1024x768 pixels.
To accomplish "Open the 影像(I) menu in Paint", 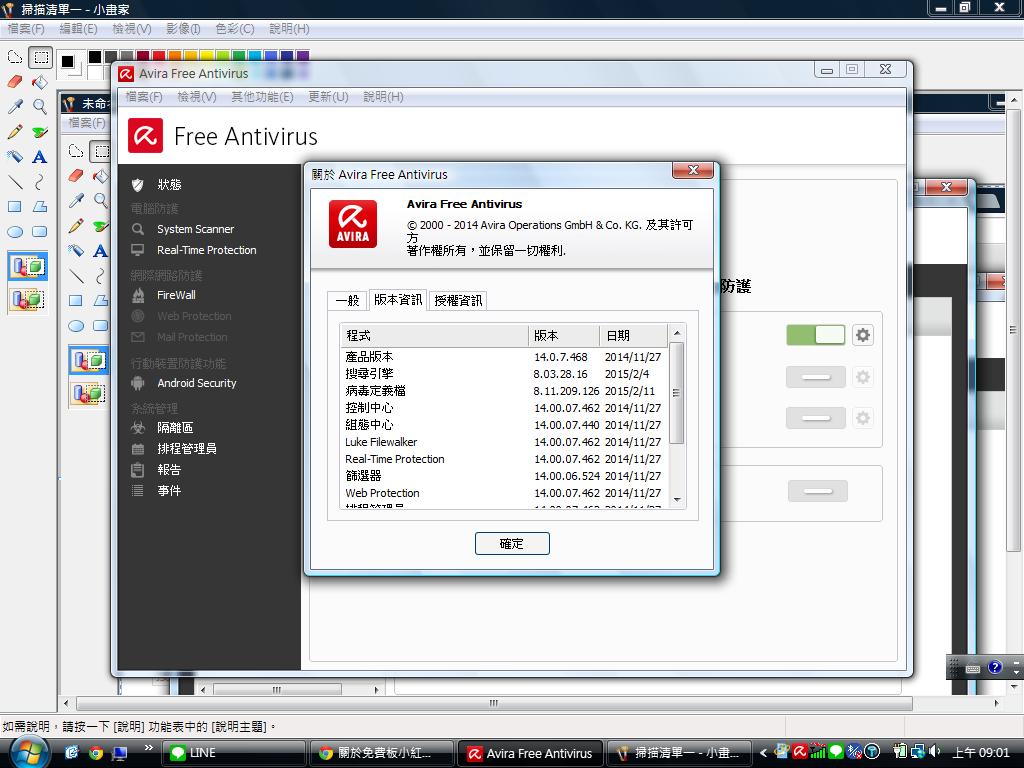I will 183,29.
